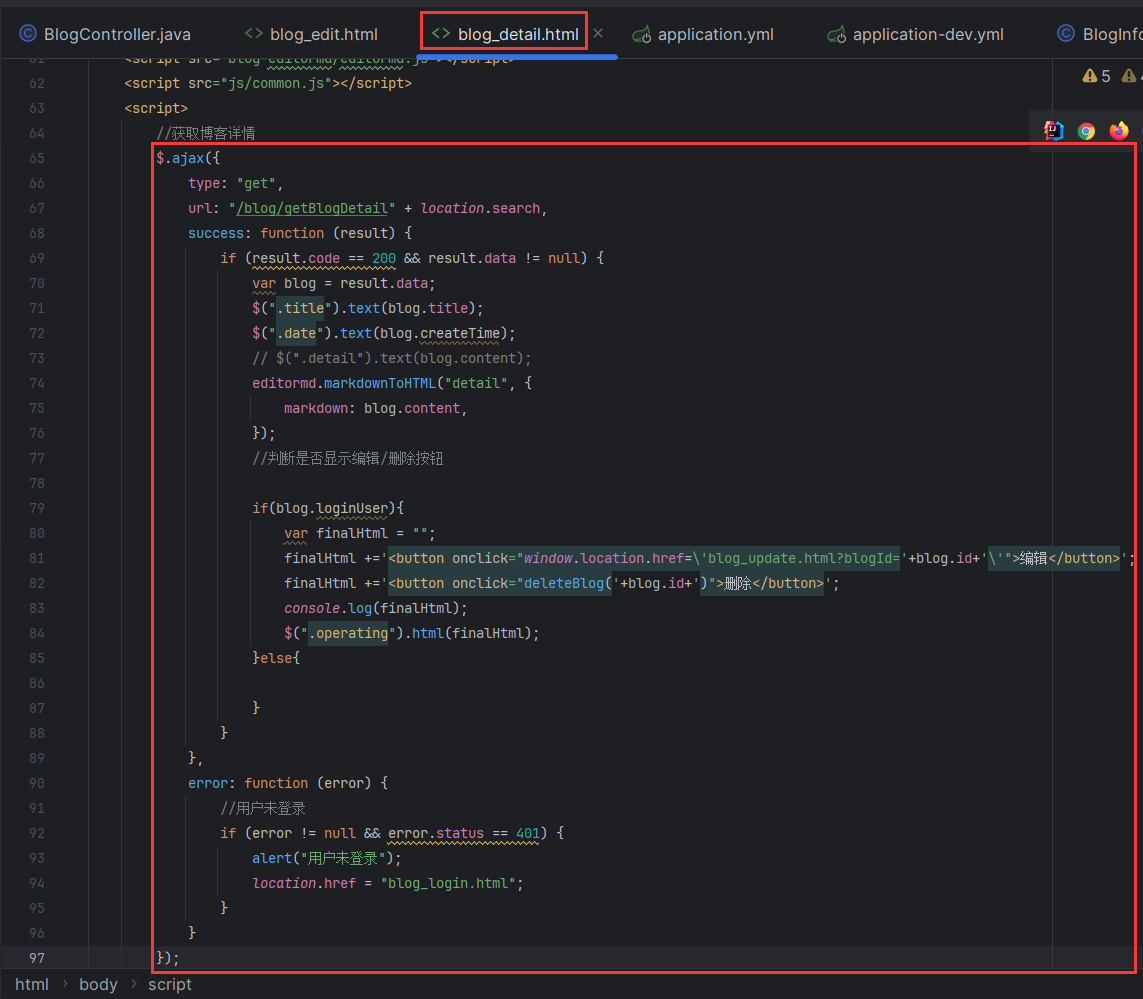
Task: Open the application.yml tab
Action: coord(703,34)
